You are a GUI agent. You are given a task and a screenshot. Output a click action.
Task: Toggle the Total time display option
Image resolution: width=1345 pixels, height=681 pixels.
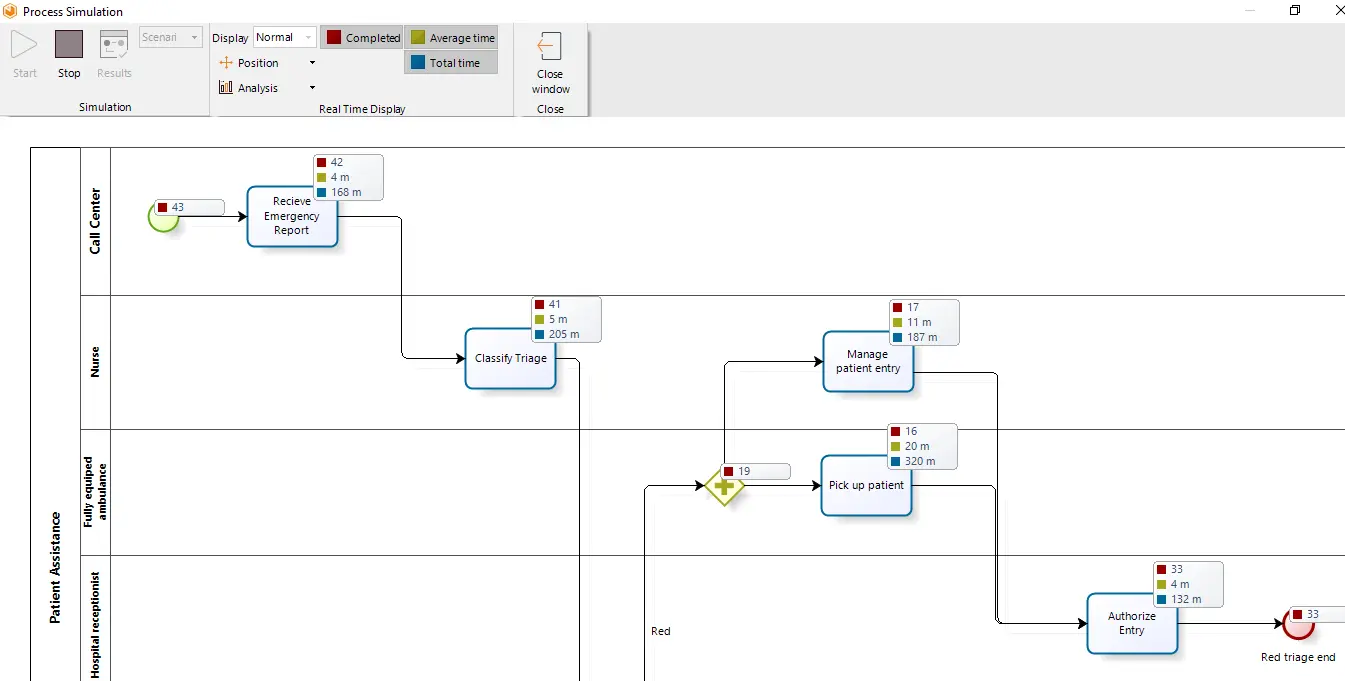(451, 63)
